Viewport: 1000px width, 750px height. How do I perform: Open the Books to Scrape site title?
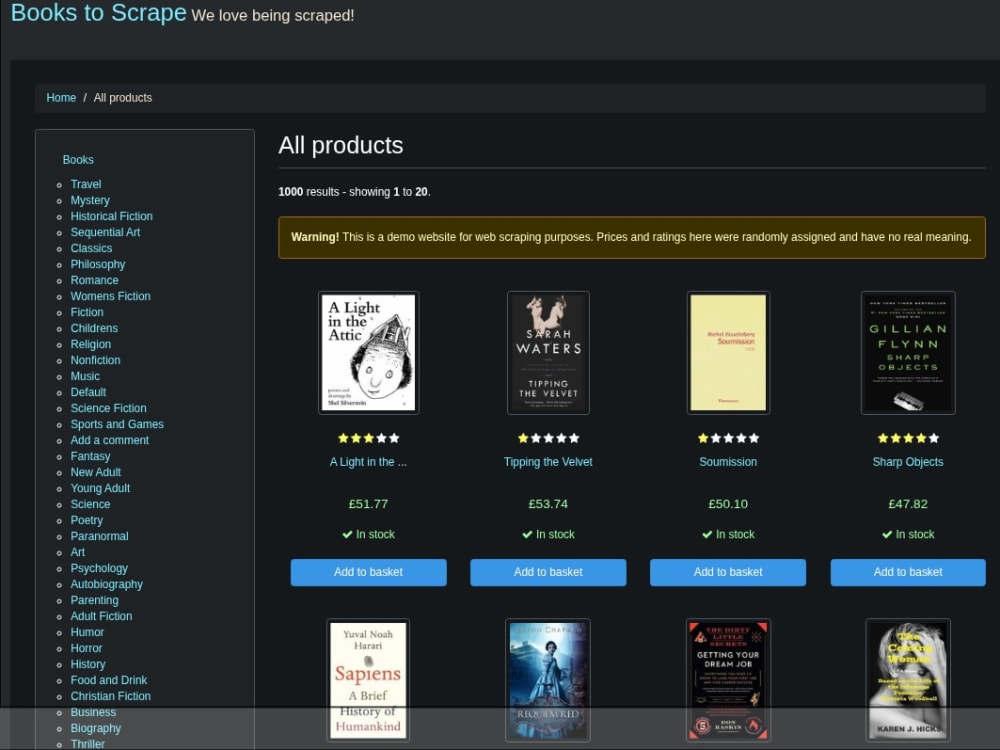pos(99,13)
